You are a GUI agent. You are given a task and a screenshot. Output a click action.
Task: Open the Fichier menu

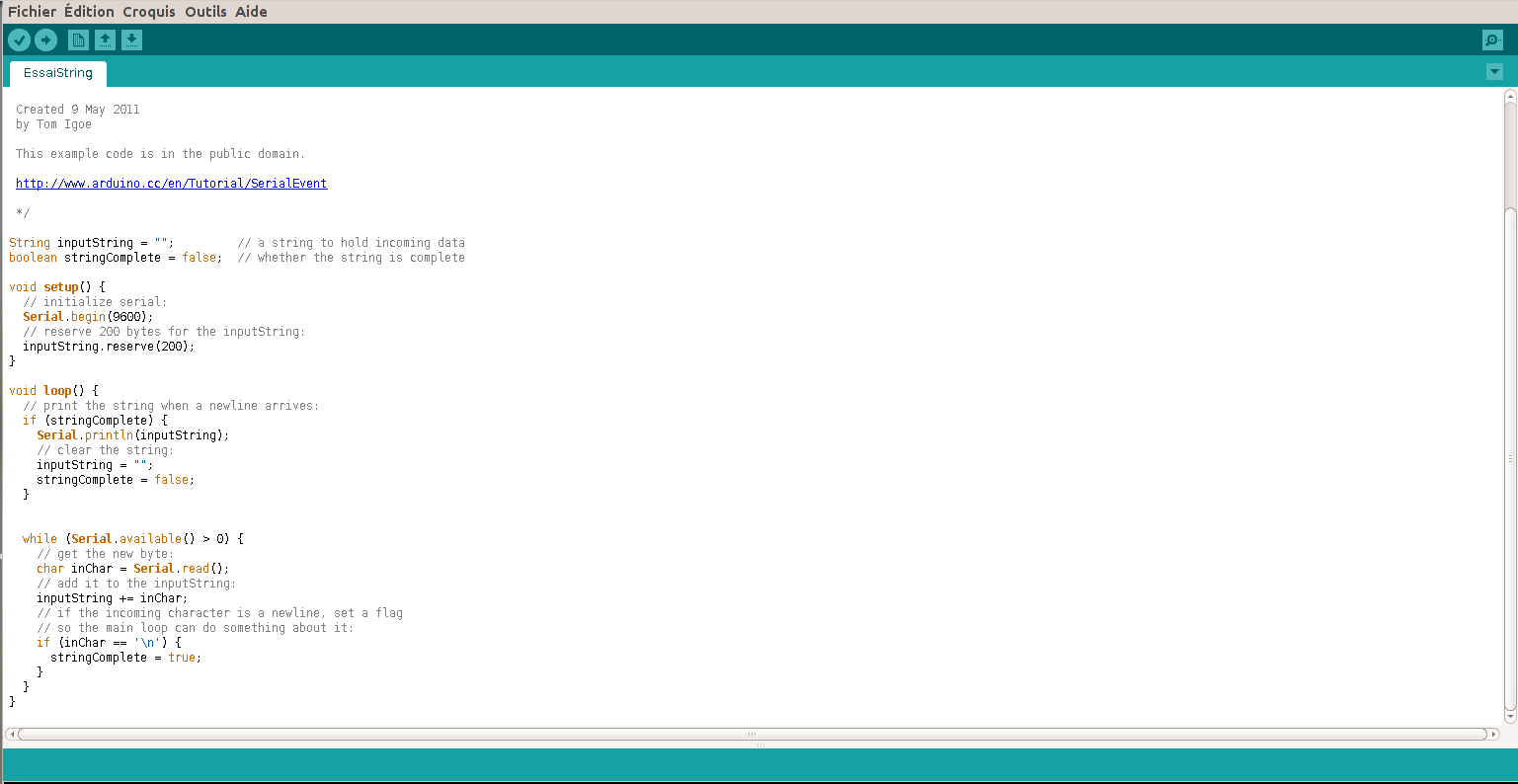point(32,12)
